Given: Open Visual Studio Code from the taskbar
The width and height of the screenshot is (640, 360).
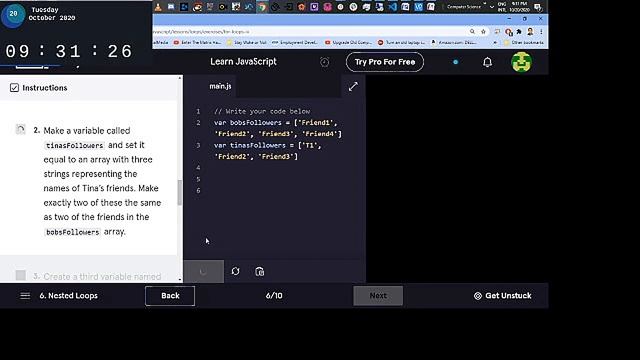Looking at the screenshot, I should 392,7.
